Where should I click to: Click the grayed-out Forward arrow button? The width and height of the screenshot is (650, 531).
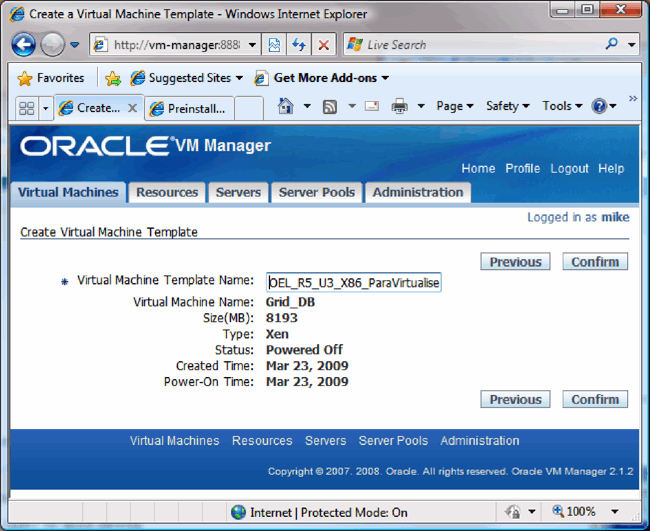pos(52,44)
